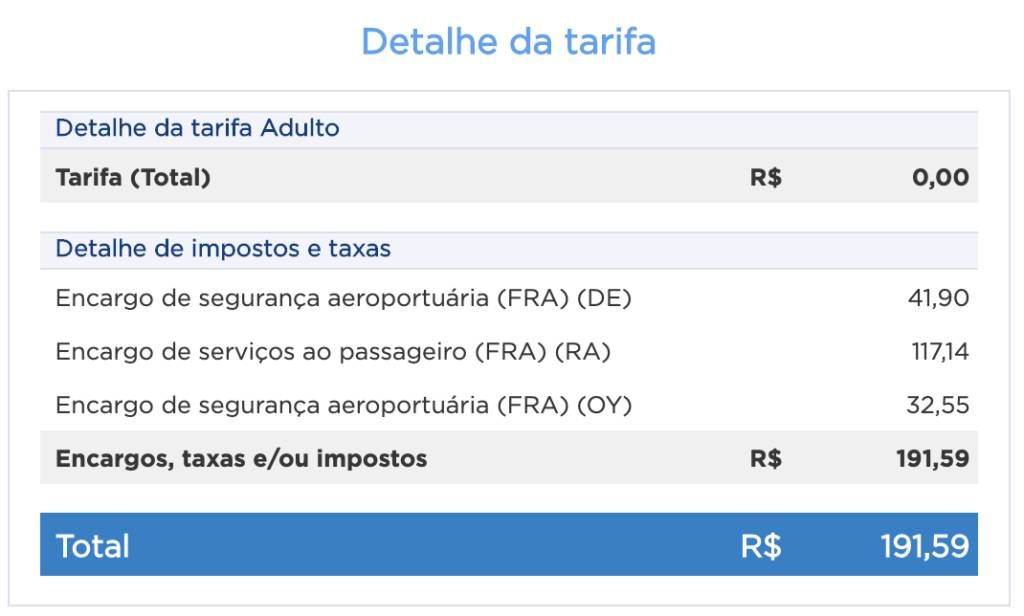The image size is (1024, 616).
Task: Select the 0,00 tarifa amount
Action: point(940,178)
